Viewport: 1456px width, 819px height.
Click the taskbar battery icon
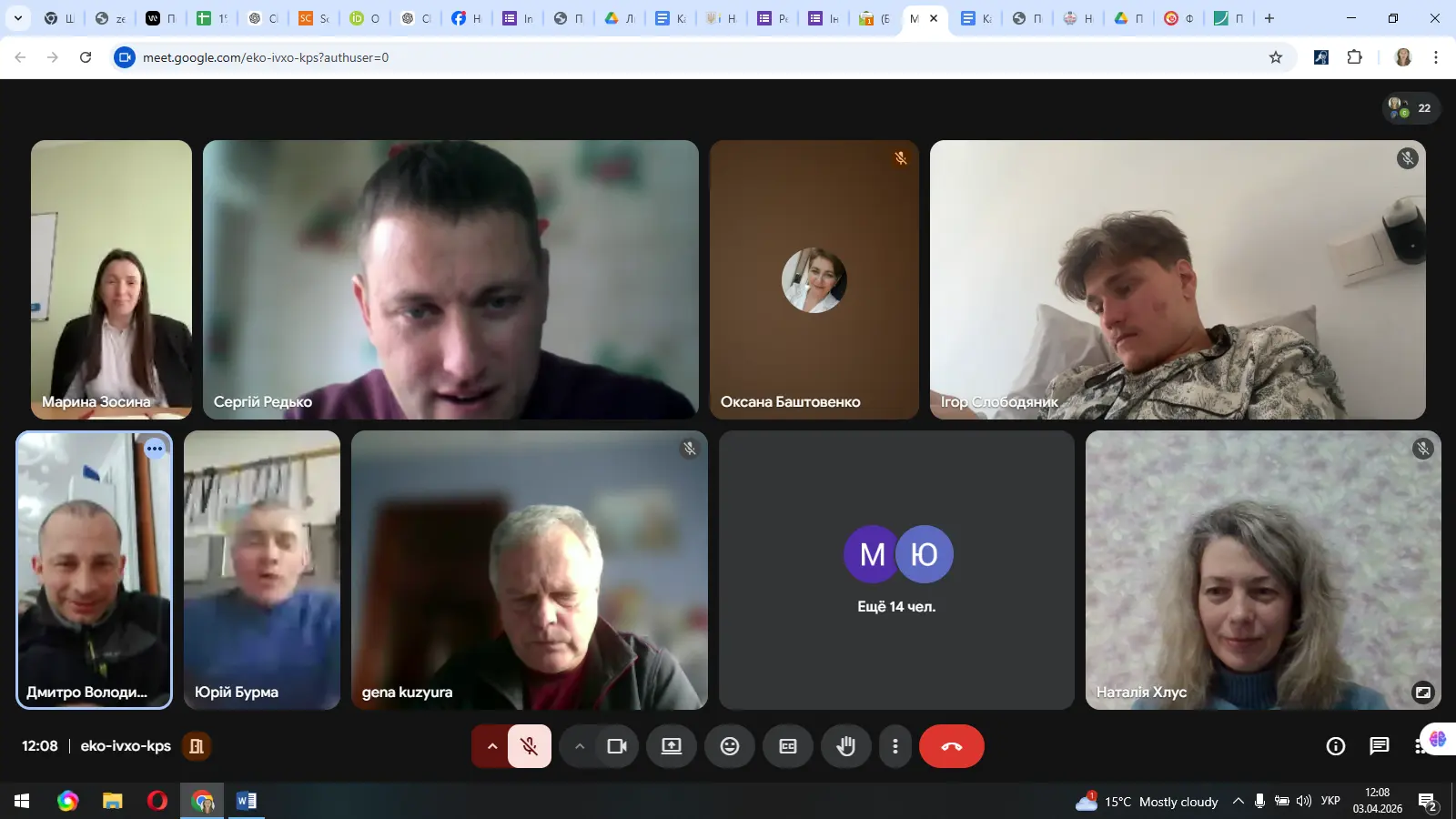pyautogui.click(x=1281, y=801)
